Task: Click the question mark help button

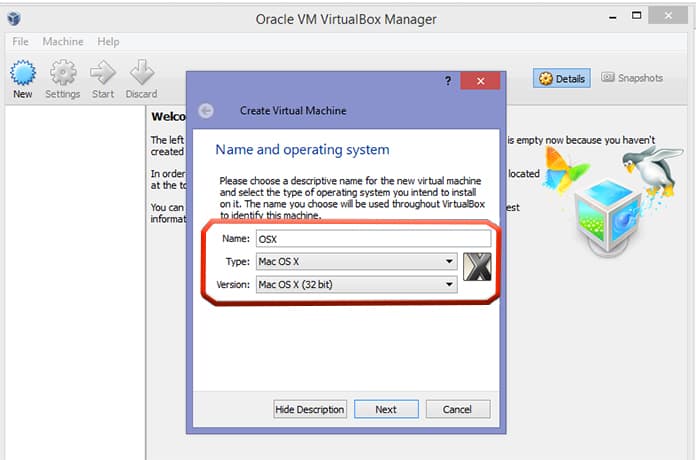Action: click(x=448, y=81)
